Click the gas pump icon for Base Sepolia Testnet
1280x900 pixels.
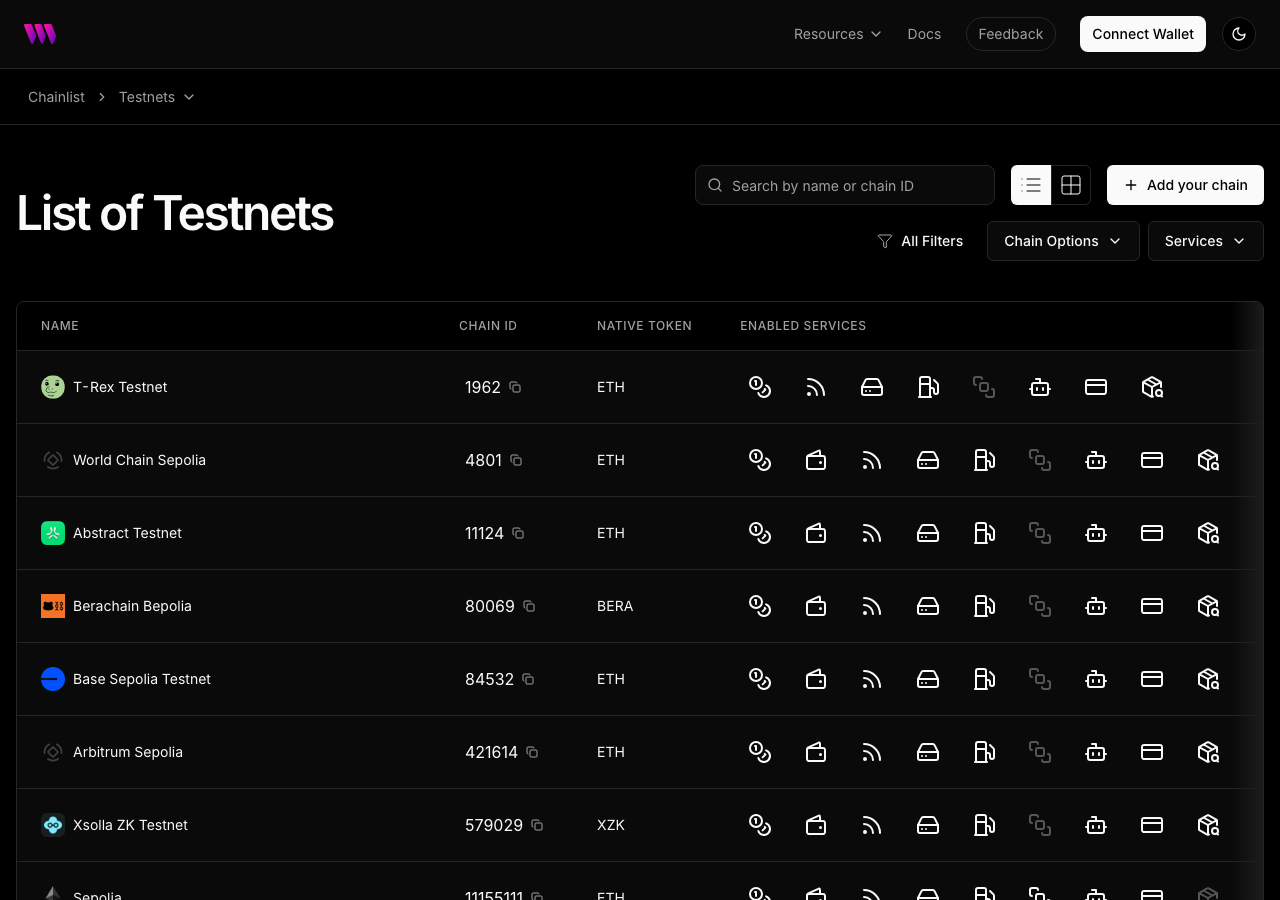pyautogui.click(x=984, y=679)
